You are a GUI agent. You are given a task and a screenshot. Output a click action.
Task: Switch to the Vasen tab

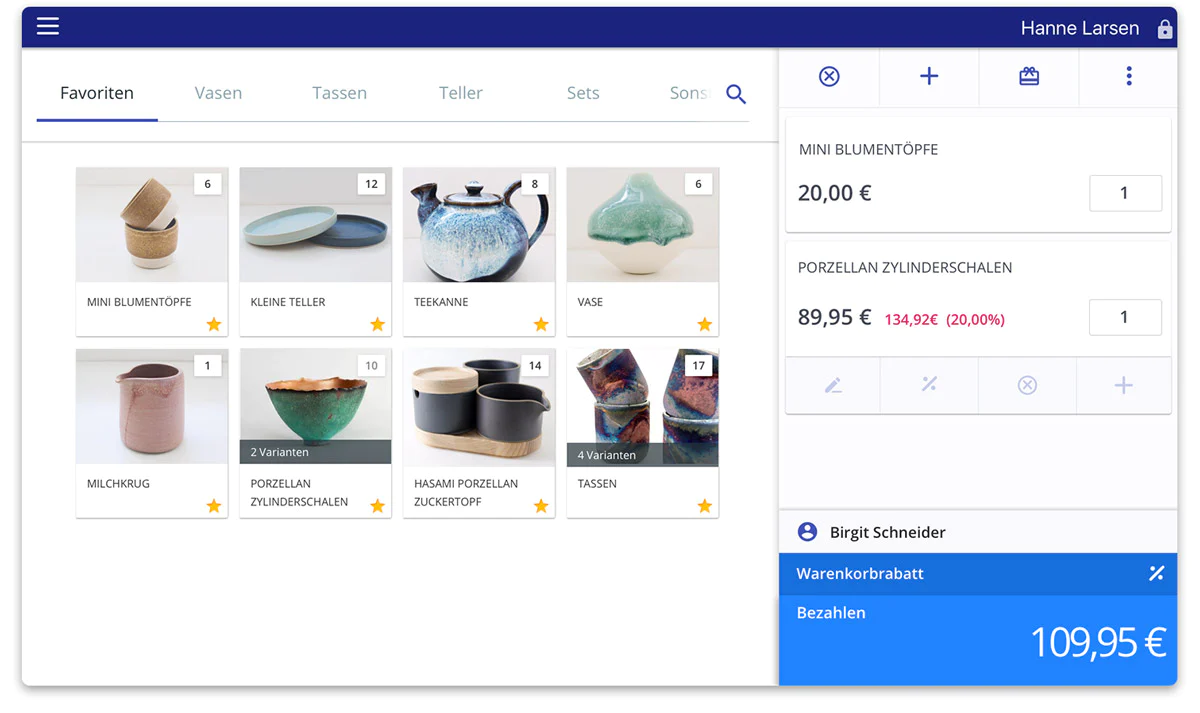coord(218,93)
